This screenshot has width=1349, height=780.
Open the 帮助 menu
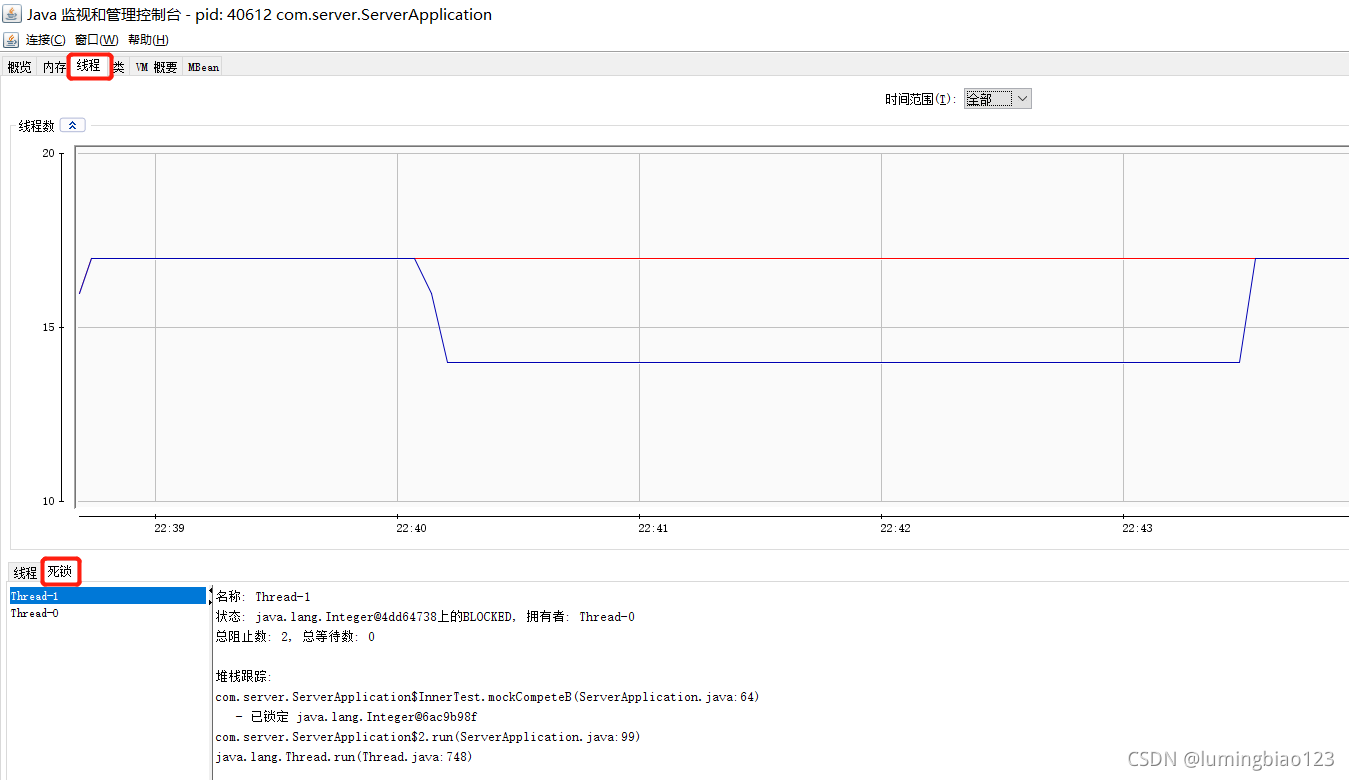(x=146, y=39)
